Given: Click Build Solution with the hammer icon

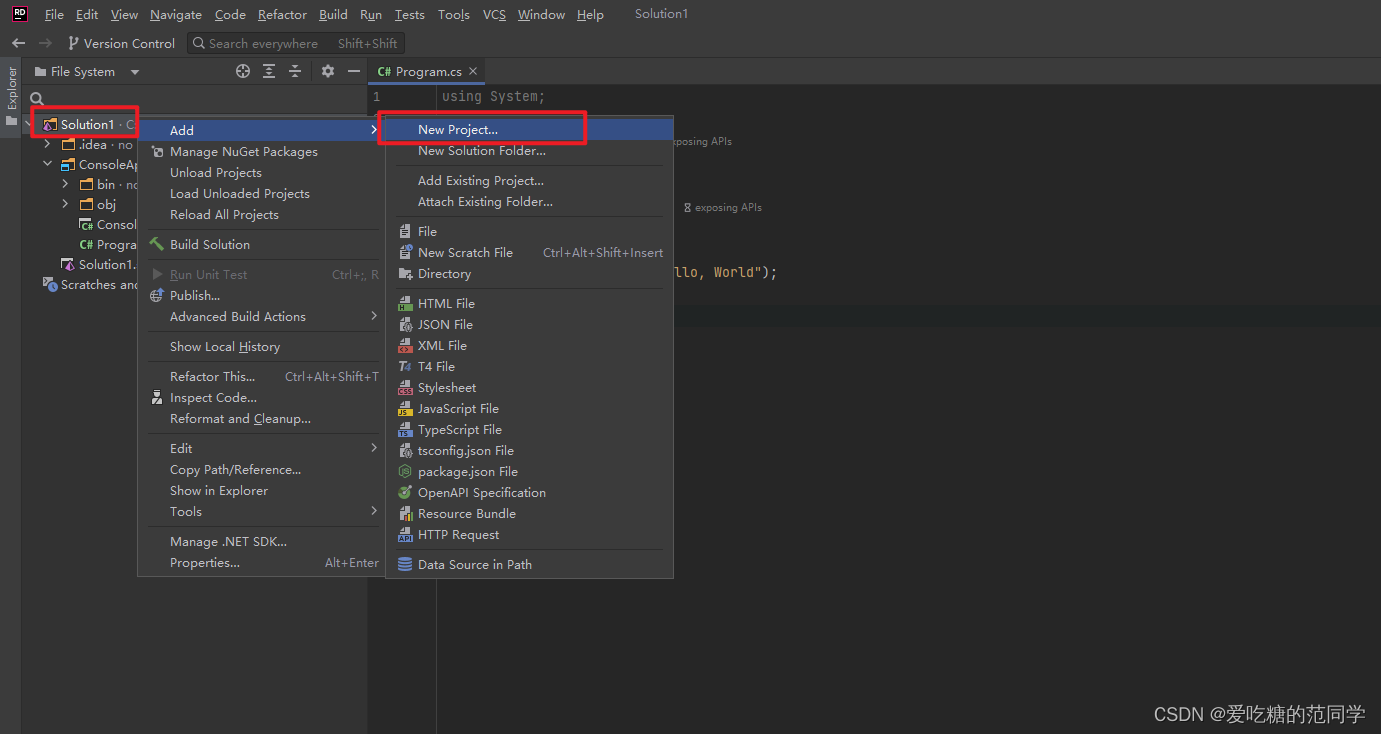Looking at the screenshot, I should tap(262, 245).
